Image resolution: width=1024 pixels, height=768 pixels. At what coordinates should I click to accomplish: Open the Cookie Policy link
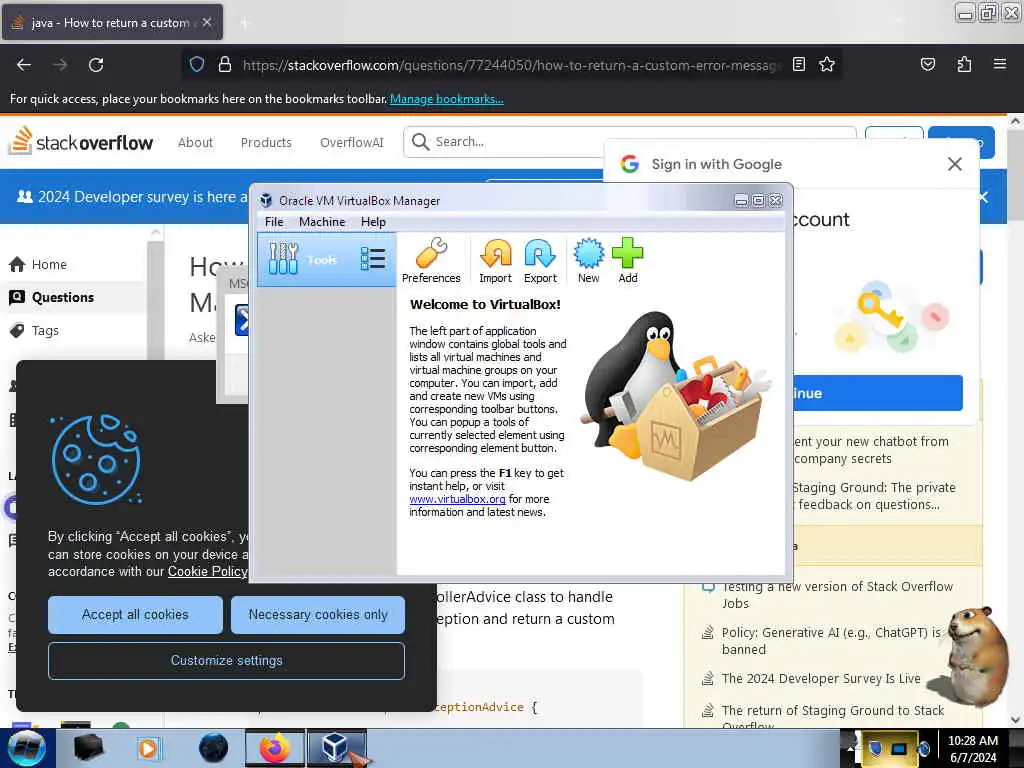tap(208, 571)
